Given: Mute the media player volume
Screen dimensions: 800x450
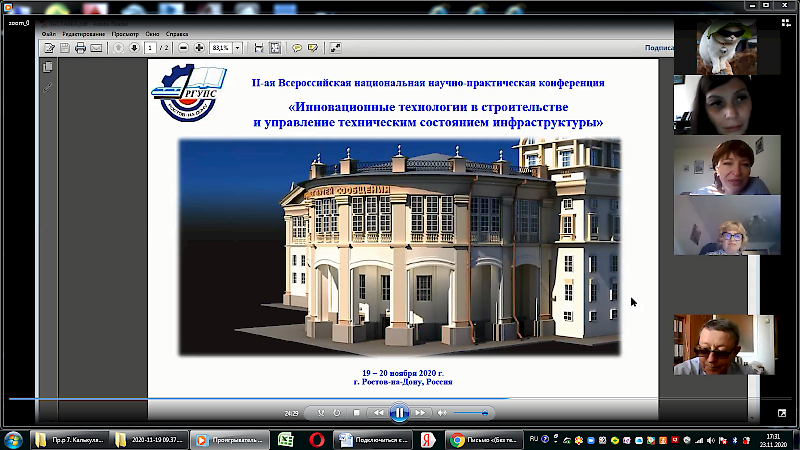Looking at the screenshot, I should (441, 412).
